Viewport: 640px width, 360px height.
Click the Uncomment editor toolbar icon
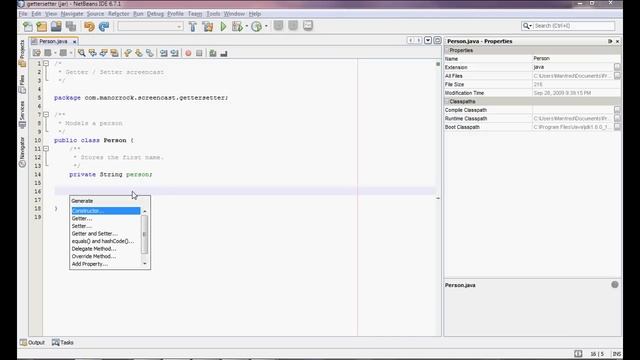[224, 53]
